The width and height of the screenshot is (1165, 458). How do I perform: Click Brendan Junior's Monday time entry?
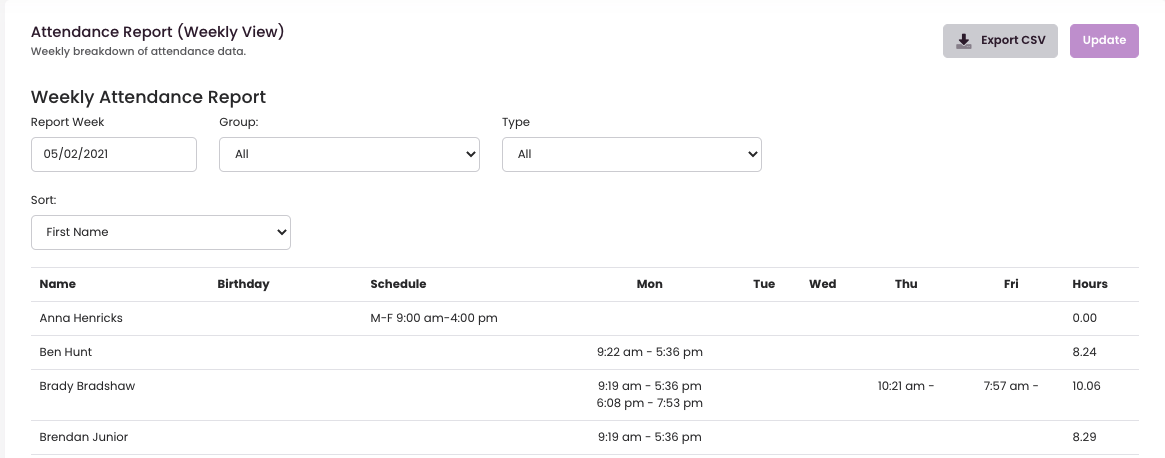pyautogui.click(x=649, y=438)
